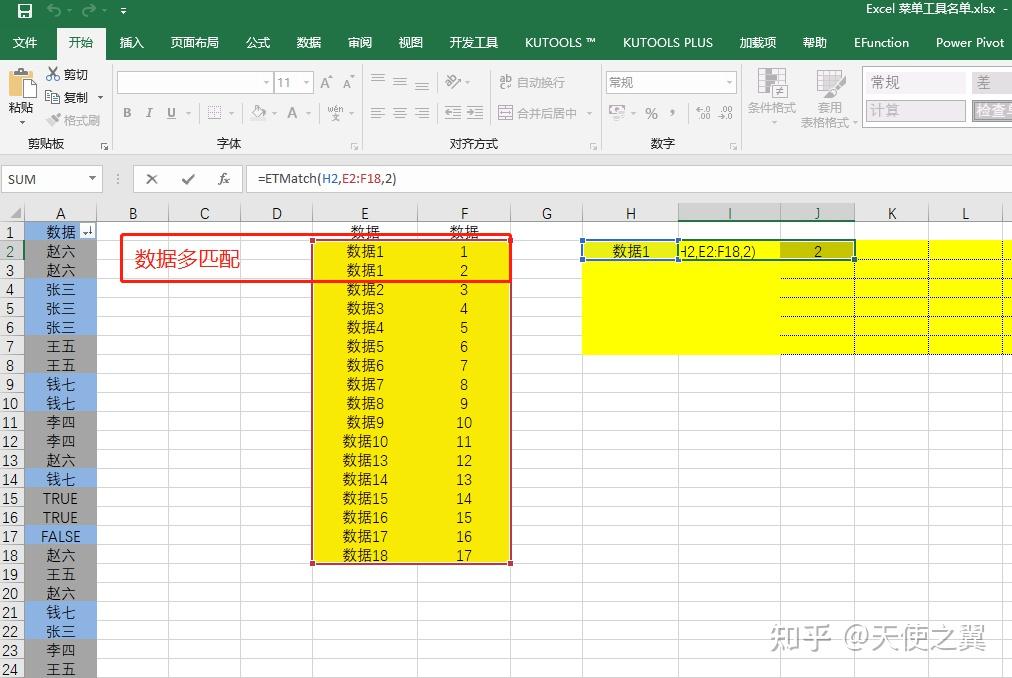
Task: Click the Increase Decimal icon
Action: [703, 113]
